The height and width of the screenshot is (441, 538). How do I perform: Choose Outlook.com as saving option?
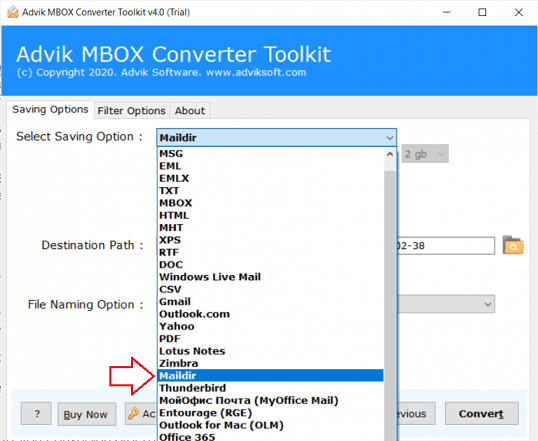pos(270,314)
